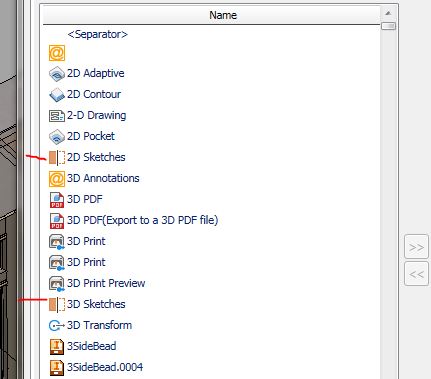This screenshot has width=431, height=379.
Task: Click the orange @ icon with no label
Action: (x=57, y=53)
